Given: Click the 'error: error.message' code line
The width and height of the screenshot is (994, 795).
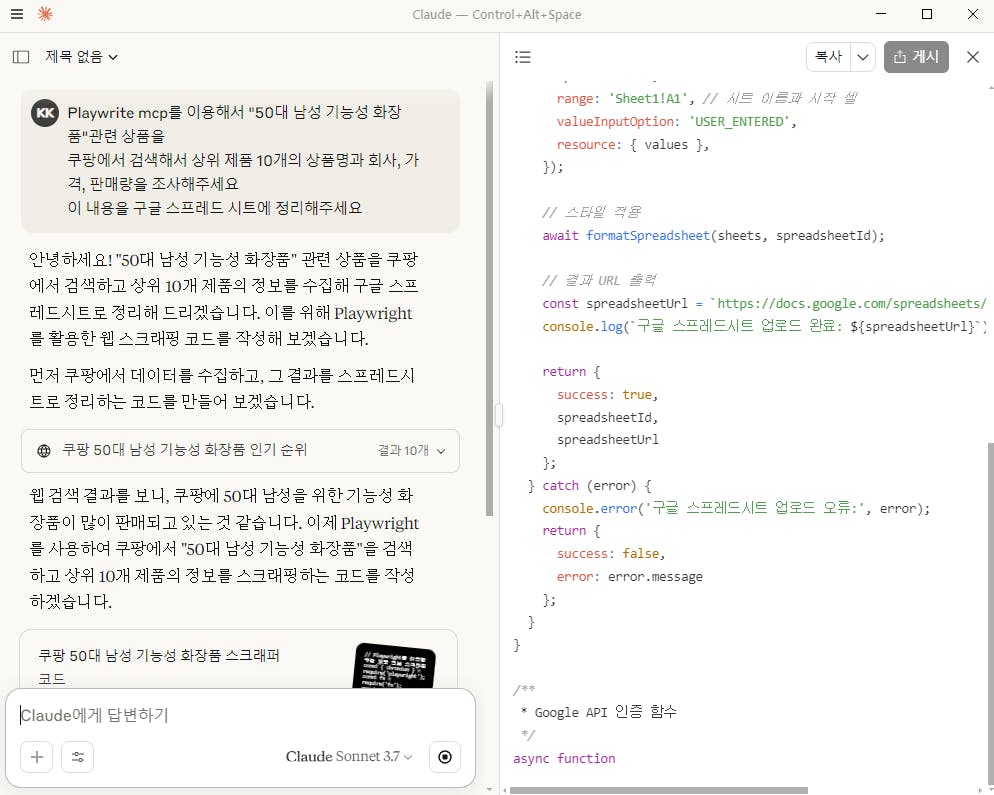Looking at the screenshot, I should pos(629,577).
